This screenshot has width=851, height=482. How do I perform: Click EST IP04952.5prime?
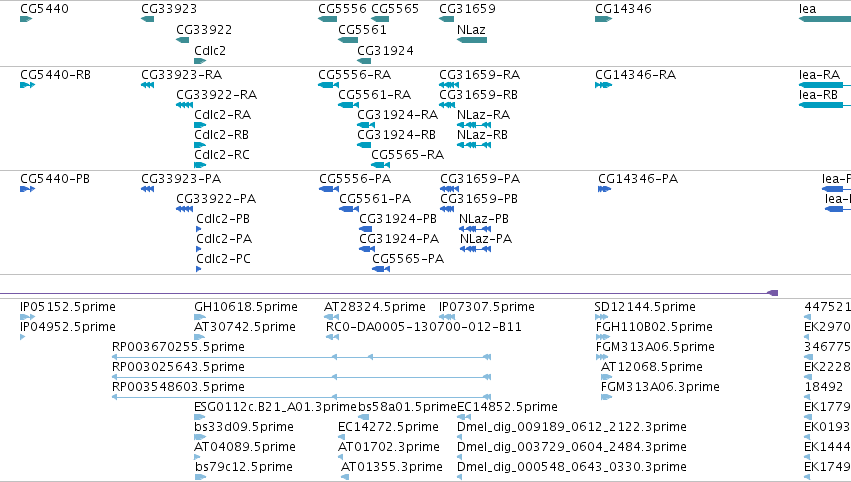(x=68, y=327)
